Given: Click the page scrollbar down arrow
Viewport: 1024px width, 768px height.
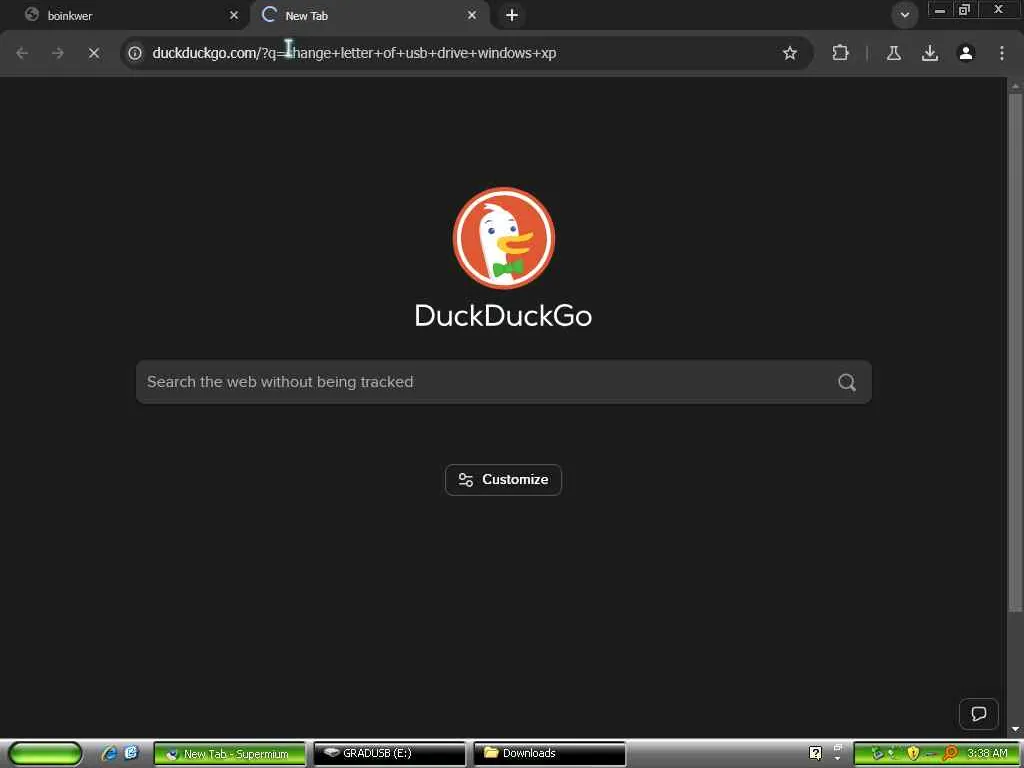Looking at the screenshot, I should click(1016, 729).
